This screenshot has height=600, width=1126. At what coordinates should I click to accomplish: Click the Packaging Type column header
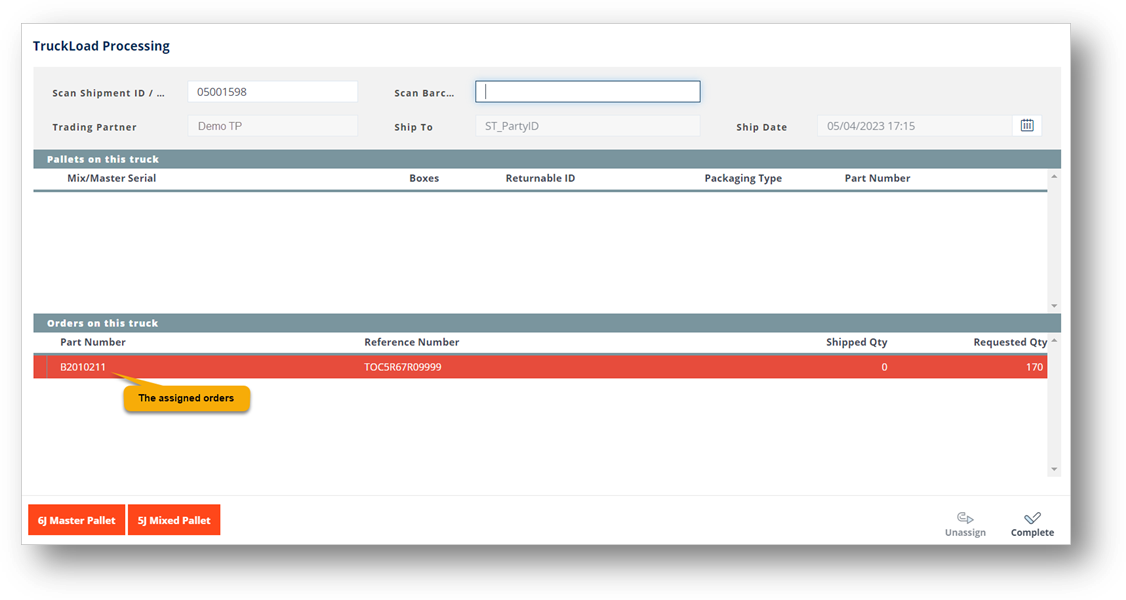[x=743, y=177]
